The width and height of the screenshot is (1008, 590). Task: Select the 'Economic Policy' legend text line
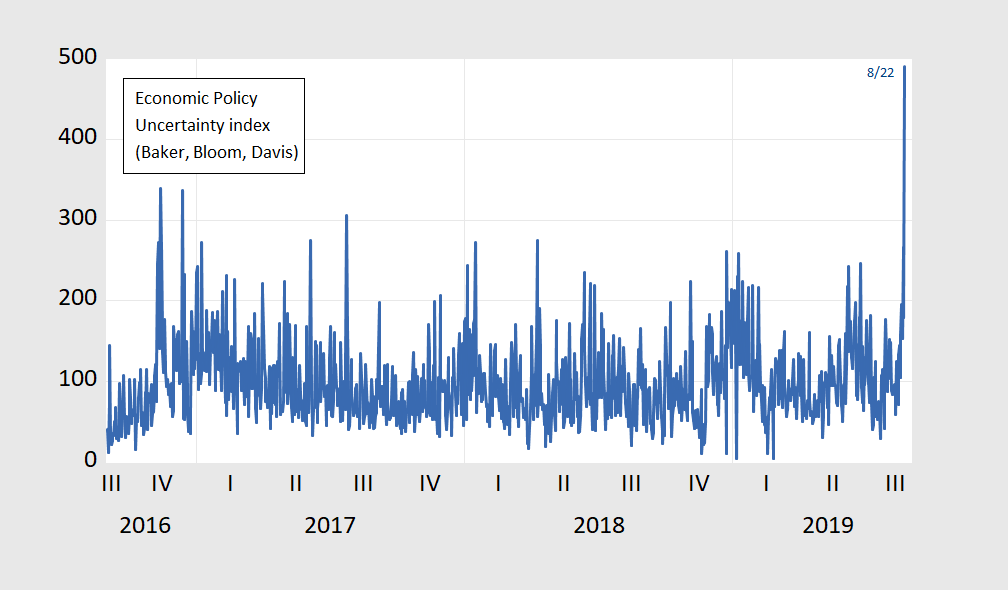click(196, 98)
